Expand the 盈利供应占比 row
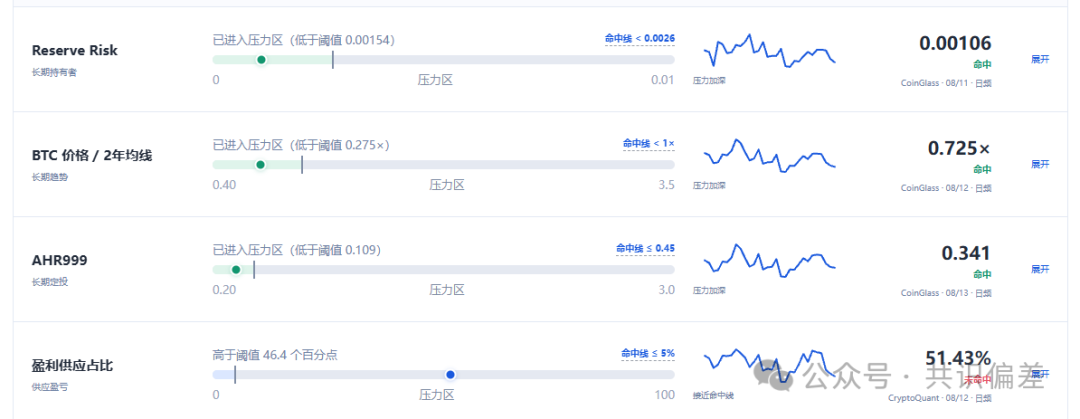The width and height of the screenshot is (1080, 419). [x=1040, y=374]
